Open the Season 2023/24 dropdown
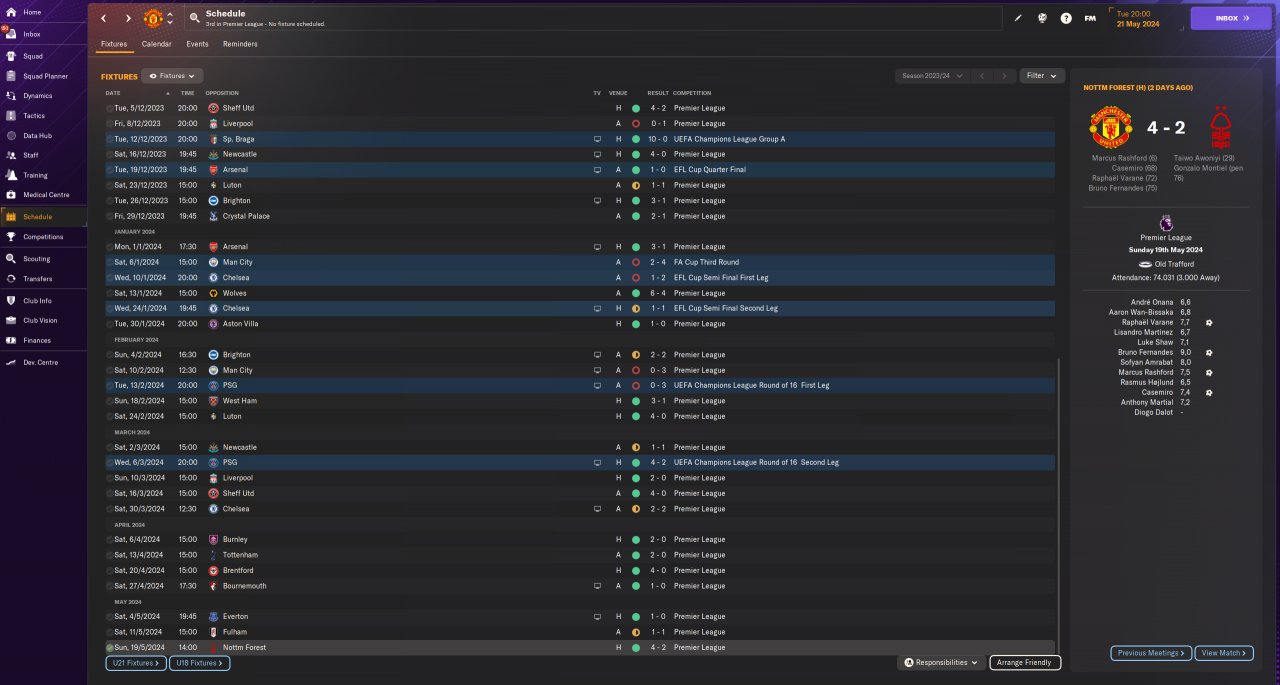The image size is (1280, 685). click(932, 76)
